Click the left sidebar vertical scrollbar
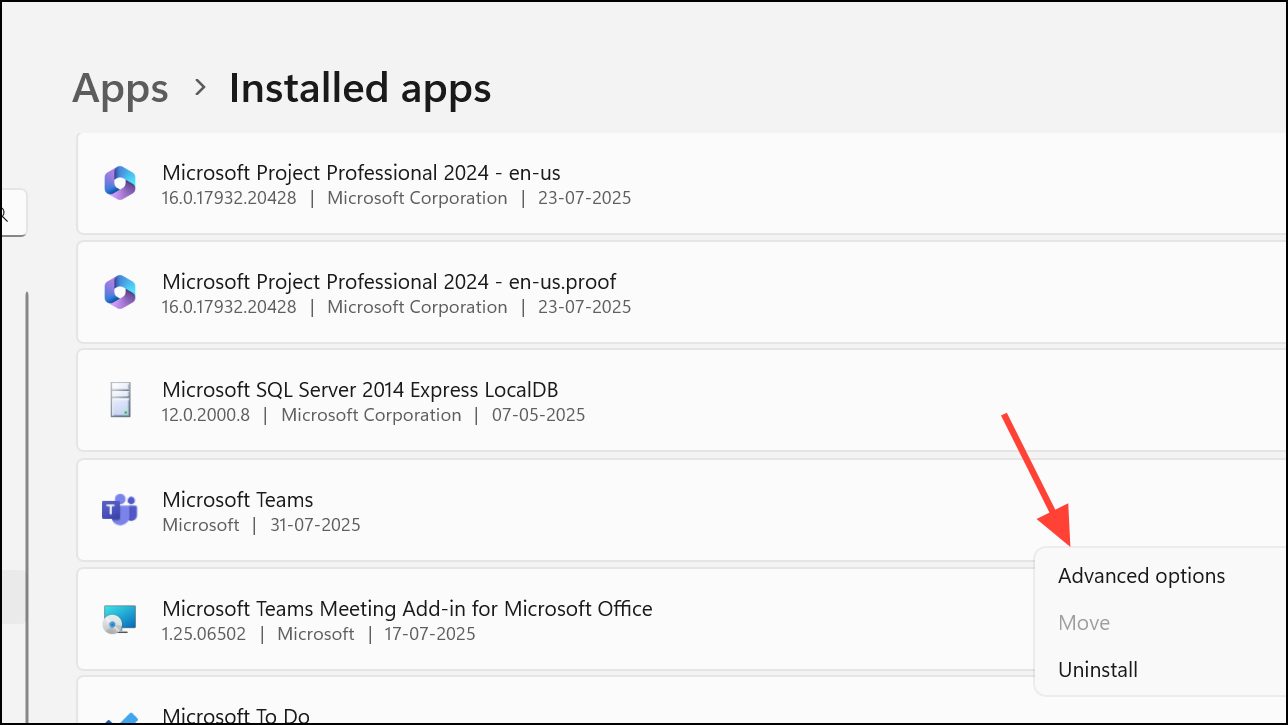Screen dimensions: 1288x725 click(27, 500)
